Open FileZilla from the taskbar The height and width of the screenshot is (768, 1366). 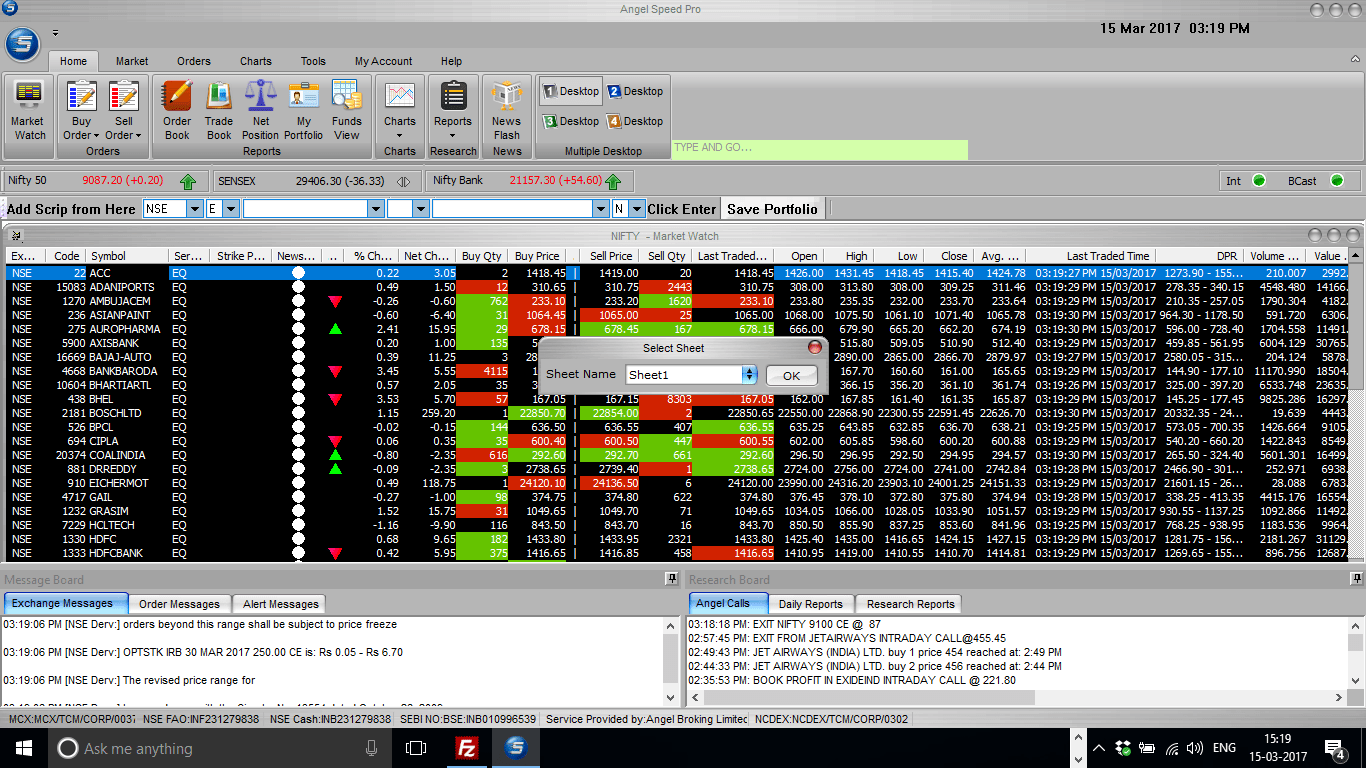[x=466, y=748]
